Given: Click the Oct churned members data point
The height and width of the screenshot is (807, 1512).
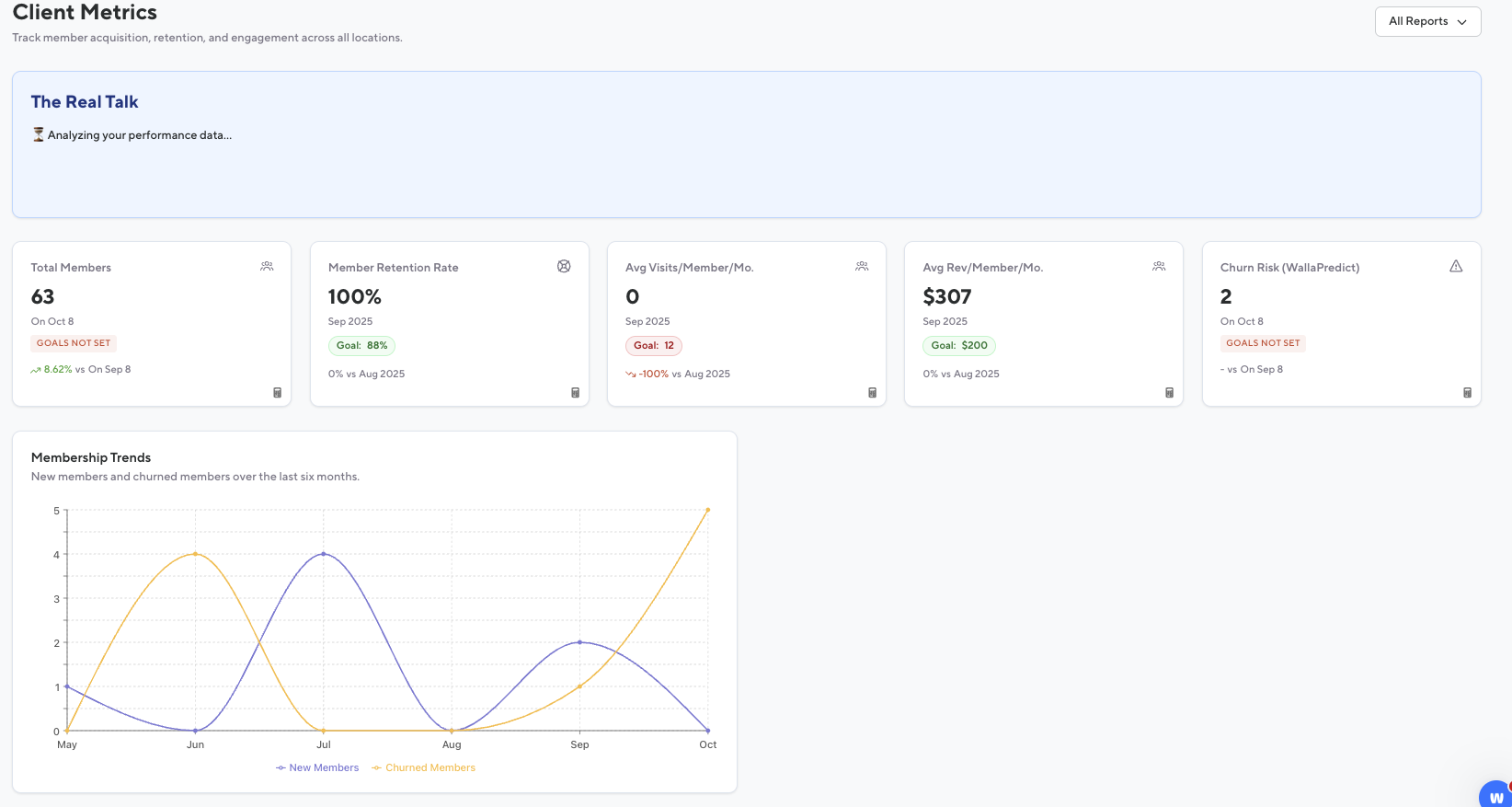Looking at the screenshot, I should [x=707, y=510].
